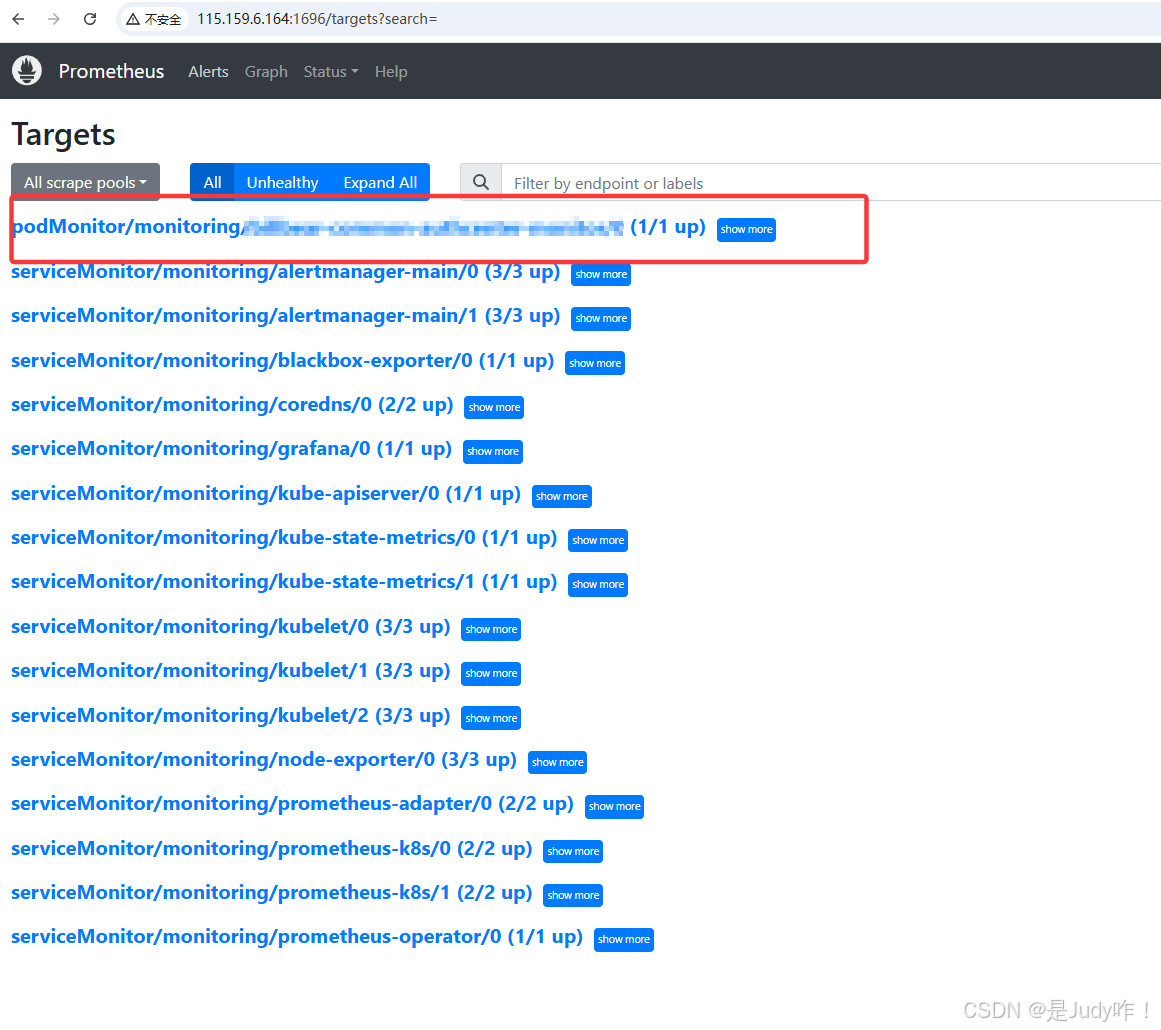Select the Unhealthy filter toggle
Screen dimensions: 1161x1030
[282, 182]
